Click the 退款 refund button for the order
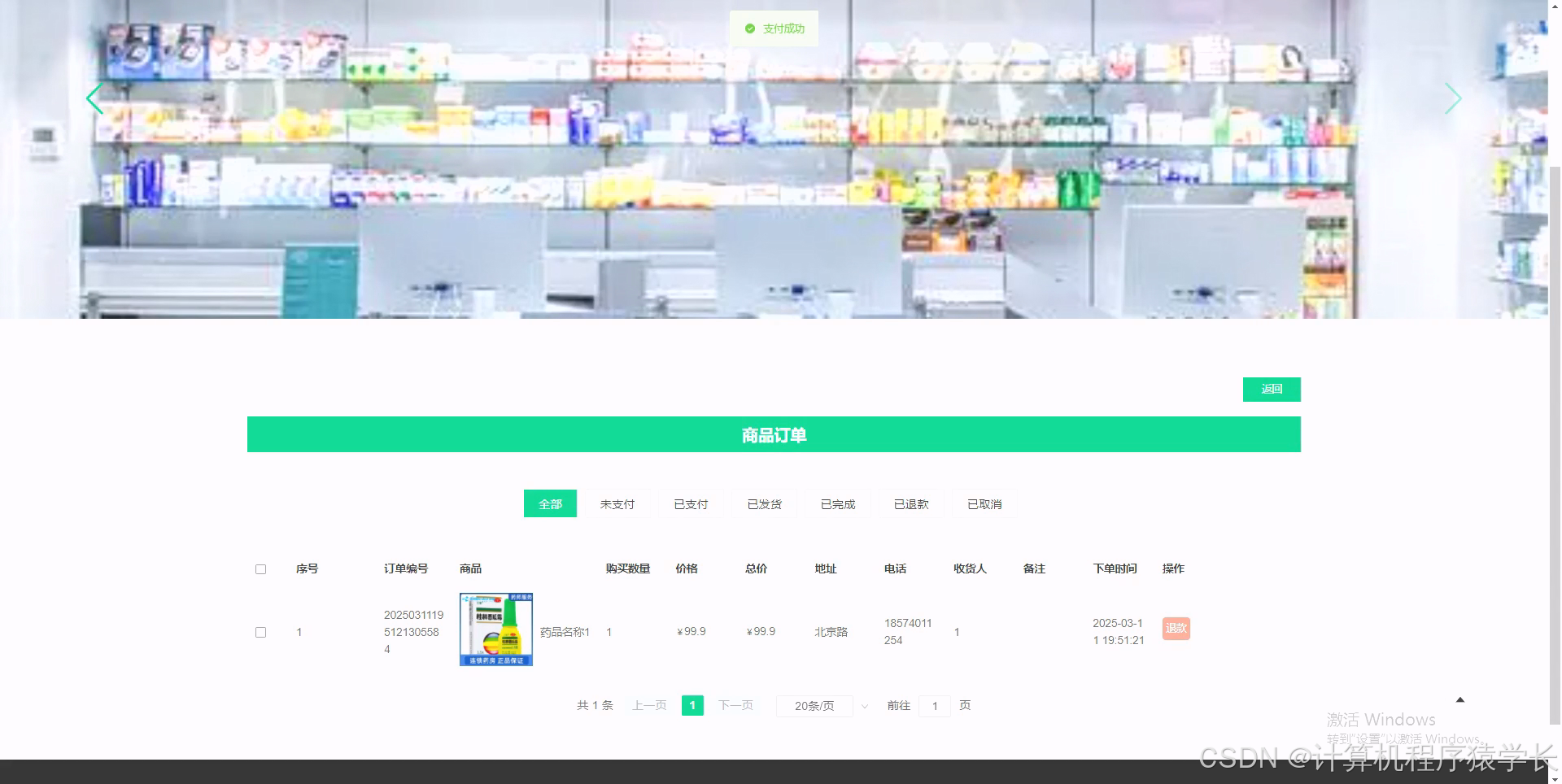 pyautogui.click(x=1176, y=628)
